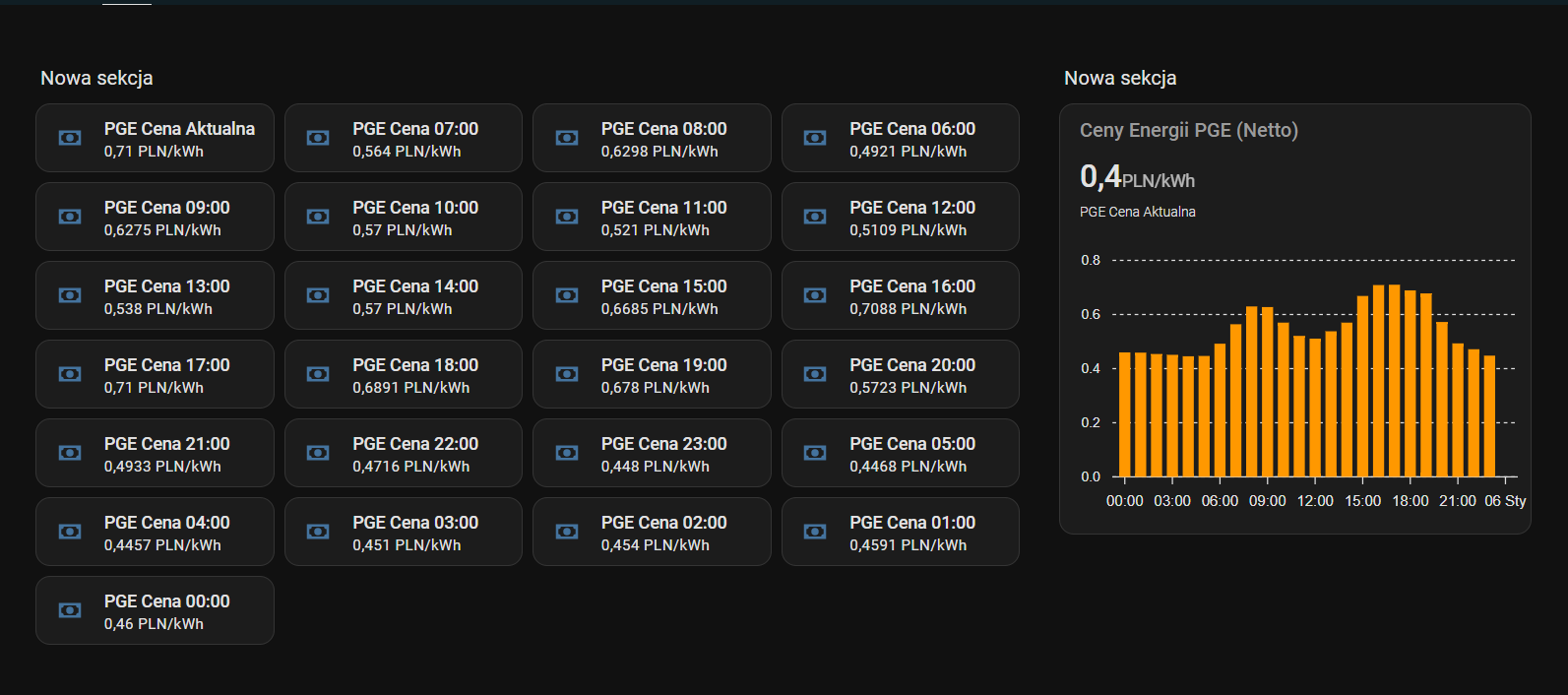Click the cash icon beside PGE Cena 16:00
The height and width of the screenshot is (695, 1568).
[815, 295]
